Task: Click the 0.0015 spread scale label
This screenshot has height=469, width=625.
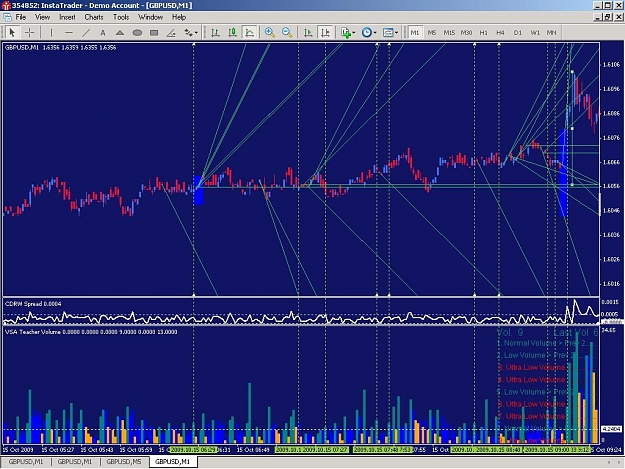Action: pyautogui.click(x=611, y=302)
